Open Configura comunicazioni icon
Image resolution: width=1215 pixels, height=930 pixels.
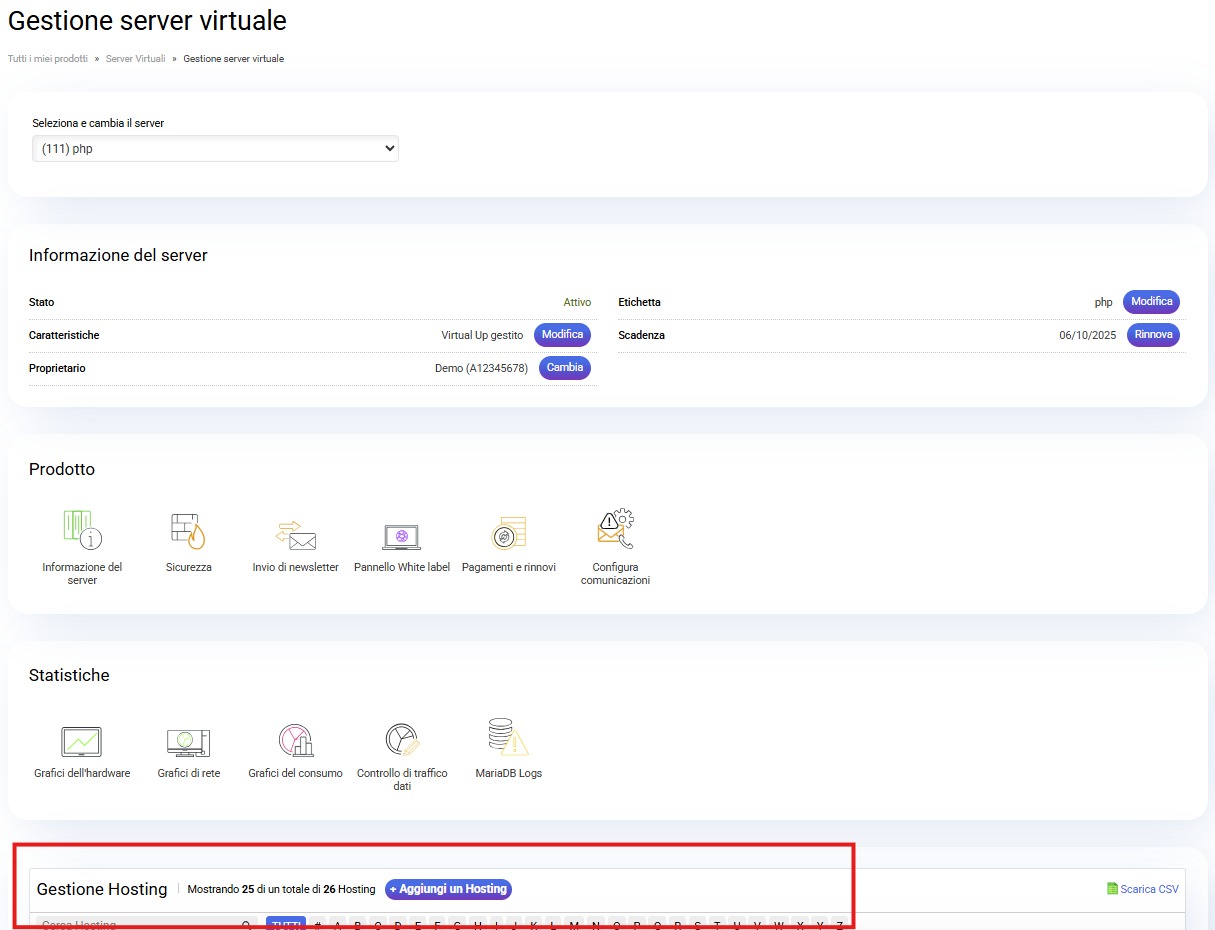coord(615,530)
